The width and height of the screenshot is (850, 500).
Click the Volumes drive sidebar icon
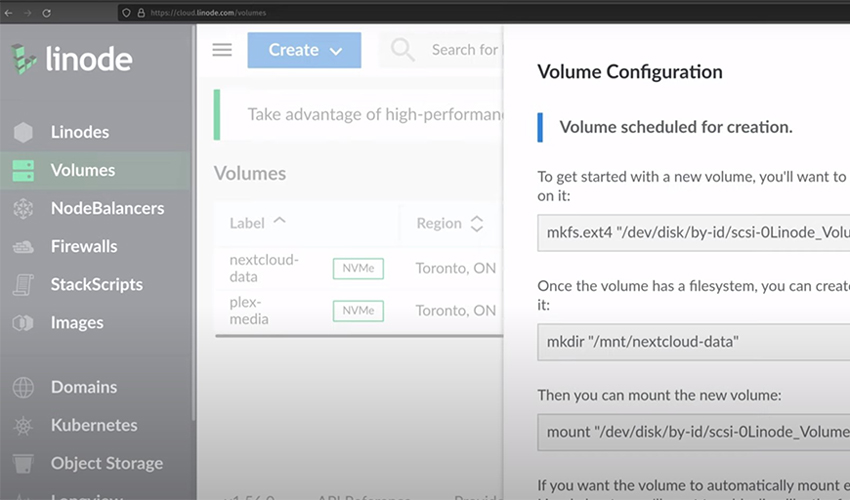pyautogui.click(x=23, y=171)
